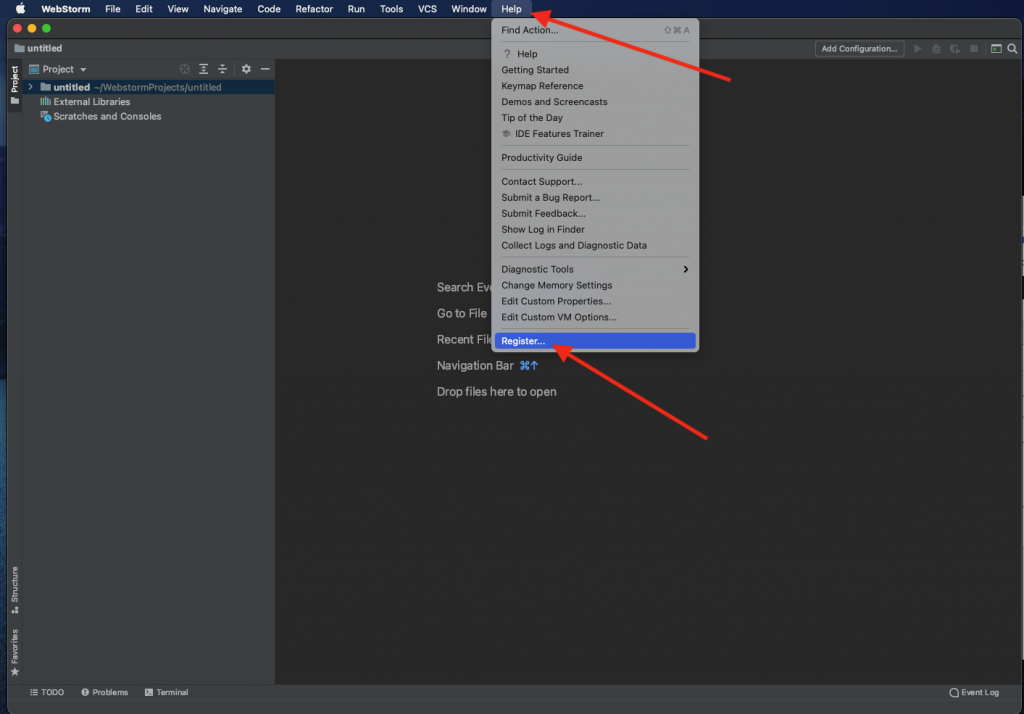The image size is (1024, 714).
Task: Click the Structure tool window icon
Action: pyautogui.click(x=15, y=610)
